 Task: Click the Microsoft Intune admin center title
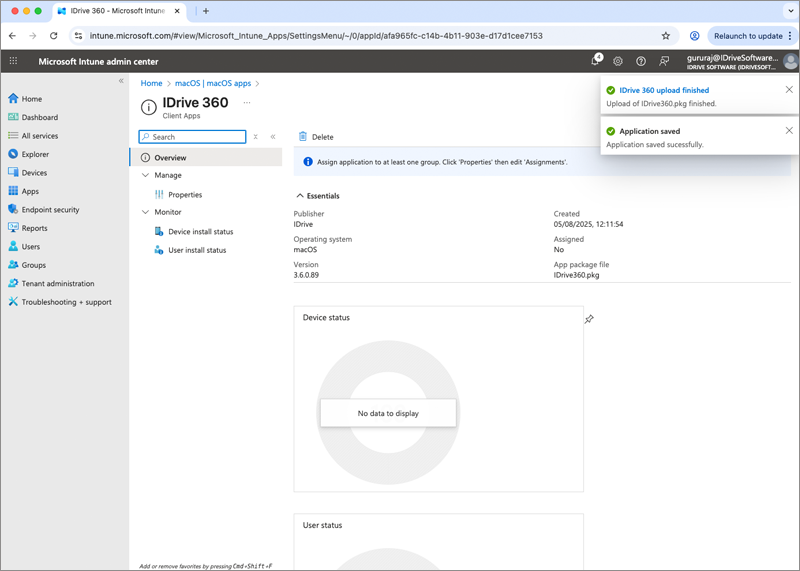[x=98, y=61]
